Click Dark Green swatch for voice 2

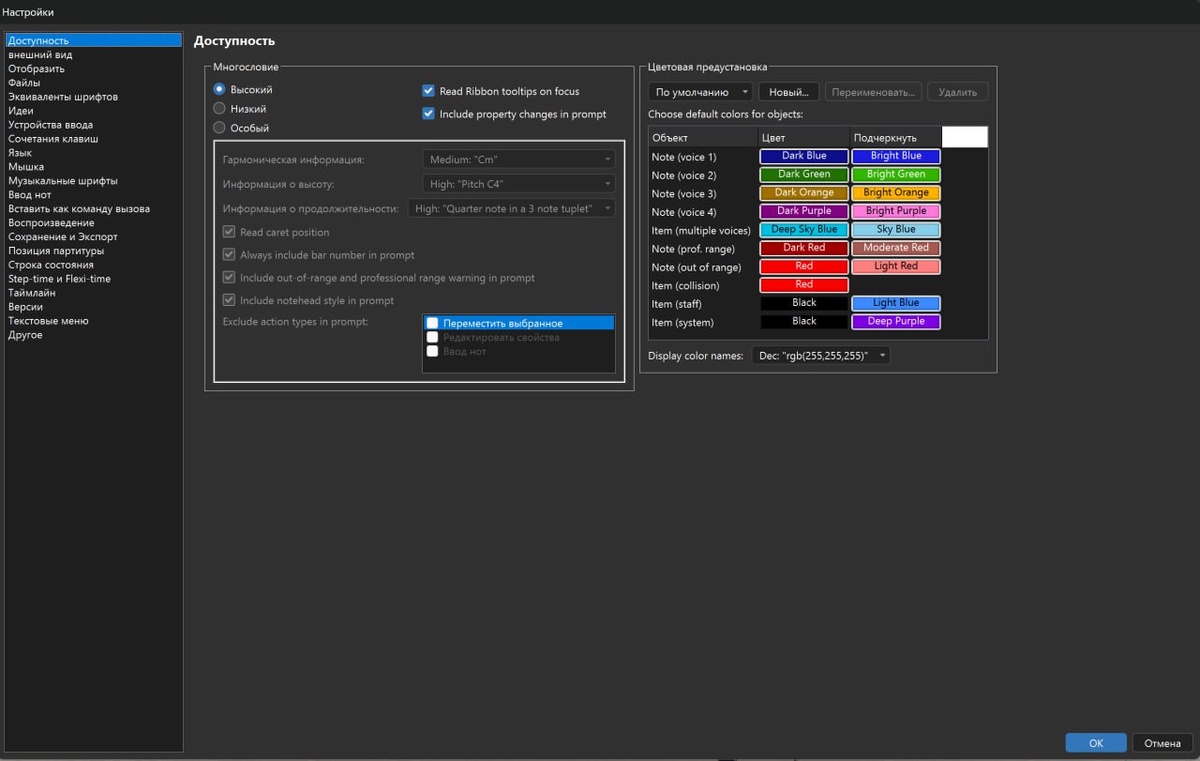(x=804, y=174)
